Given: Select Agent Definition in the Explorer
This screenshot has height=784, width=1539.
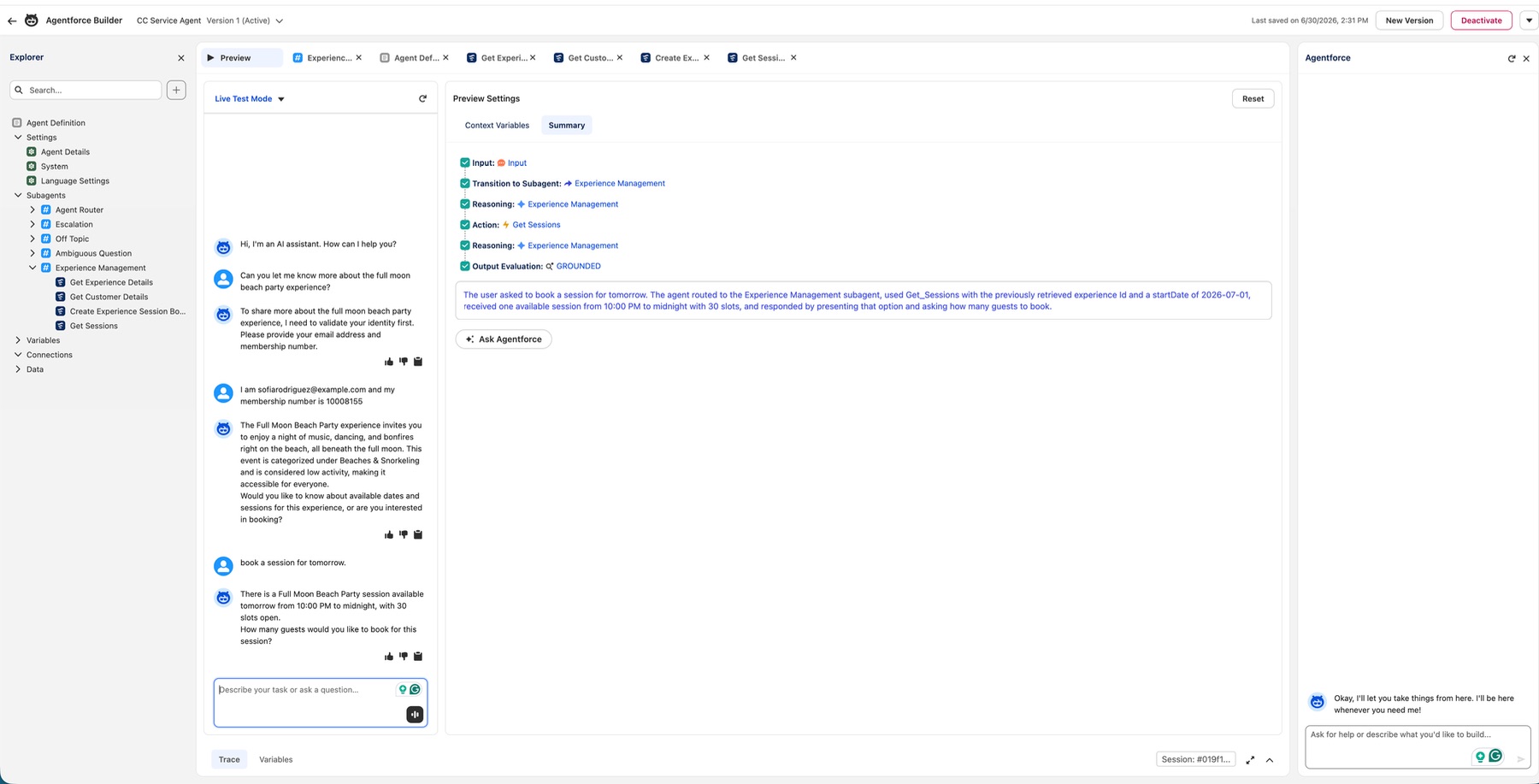Looking at the screenshot, I should pyautogui.click(x=55, y=123).
